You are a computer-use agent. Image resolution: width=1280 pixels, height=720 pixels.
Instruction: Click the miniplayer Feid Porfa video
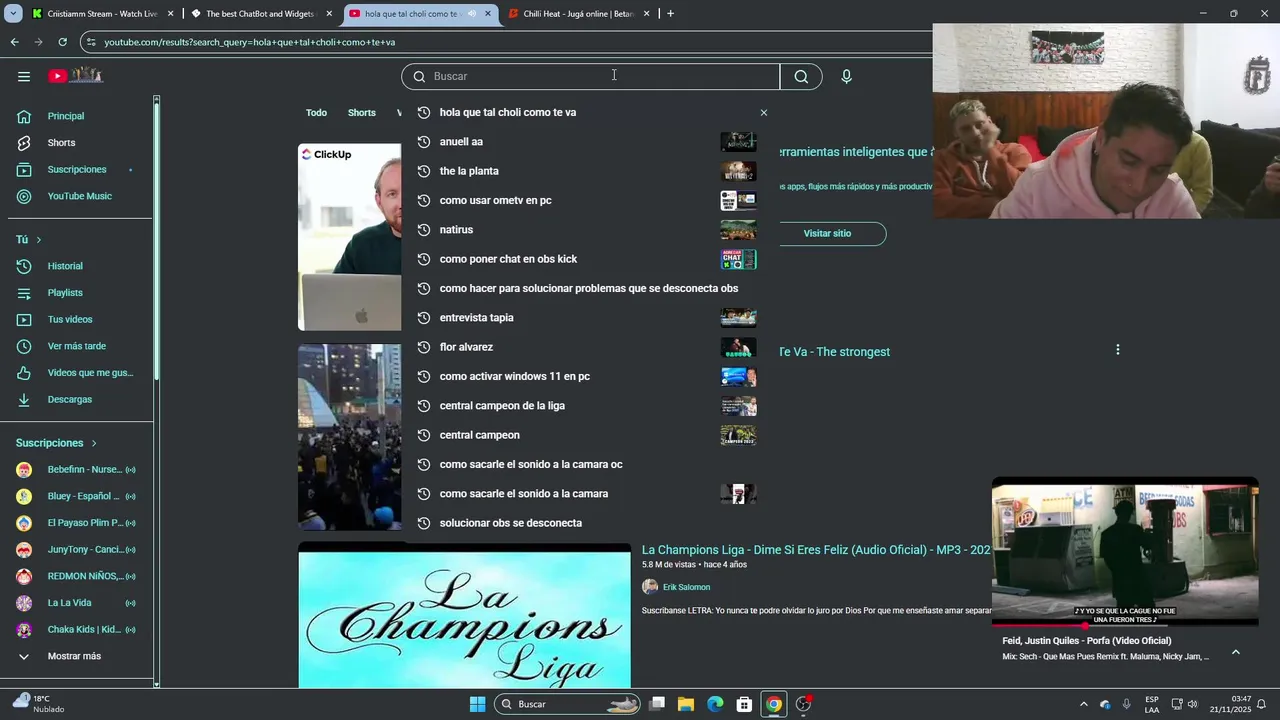click(x=1125, y=551)
